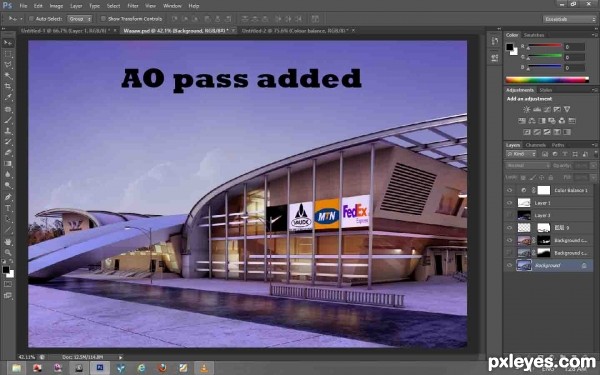Open VLC from the Windows taskbar
Image resolution: width=600 pixels, height=375 pixels.
click(x=203, y=368)
